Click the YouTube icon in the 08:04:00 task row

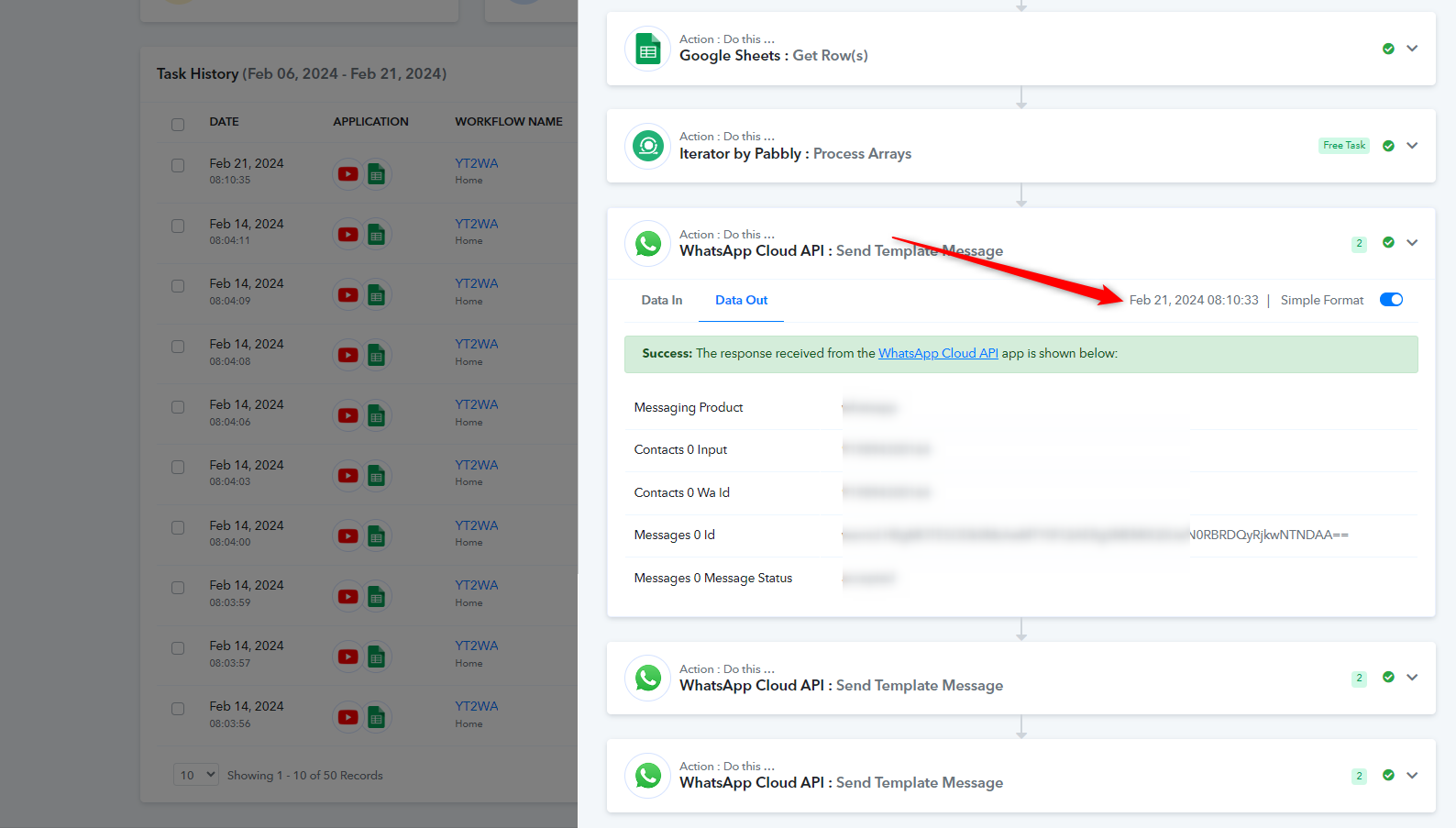click(x=348, y=536)
